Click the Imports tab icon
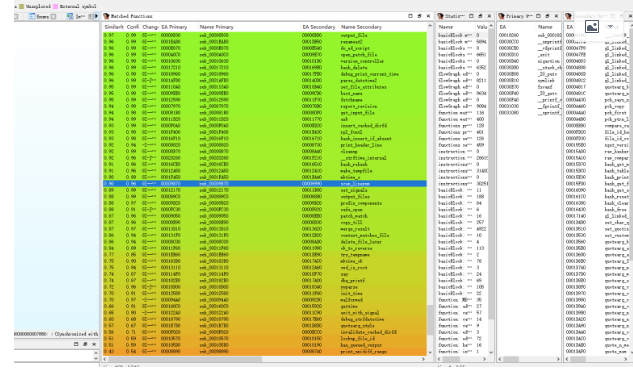 point(70,16)
